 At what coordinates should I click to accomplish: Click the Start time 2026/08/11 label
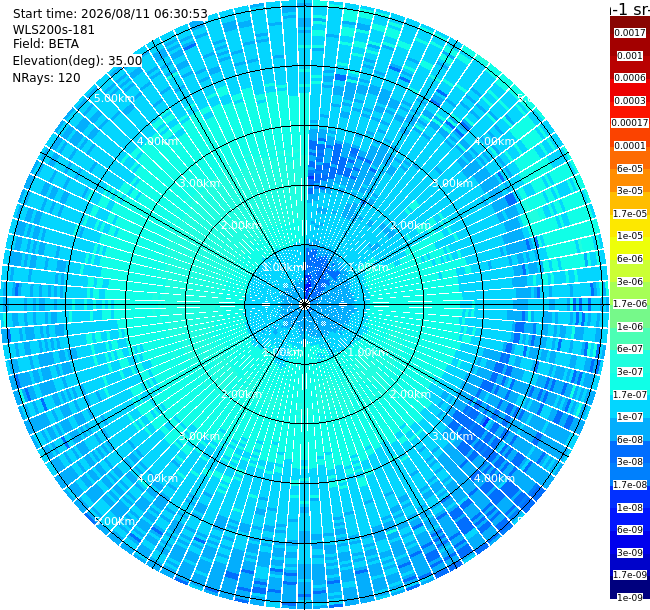[110, 14]
